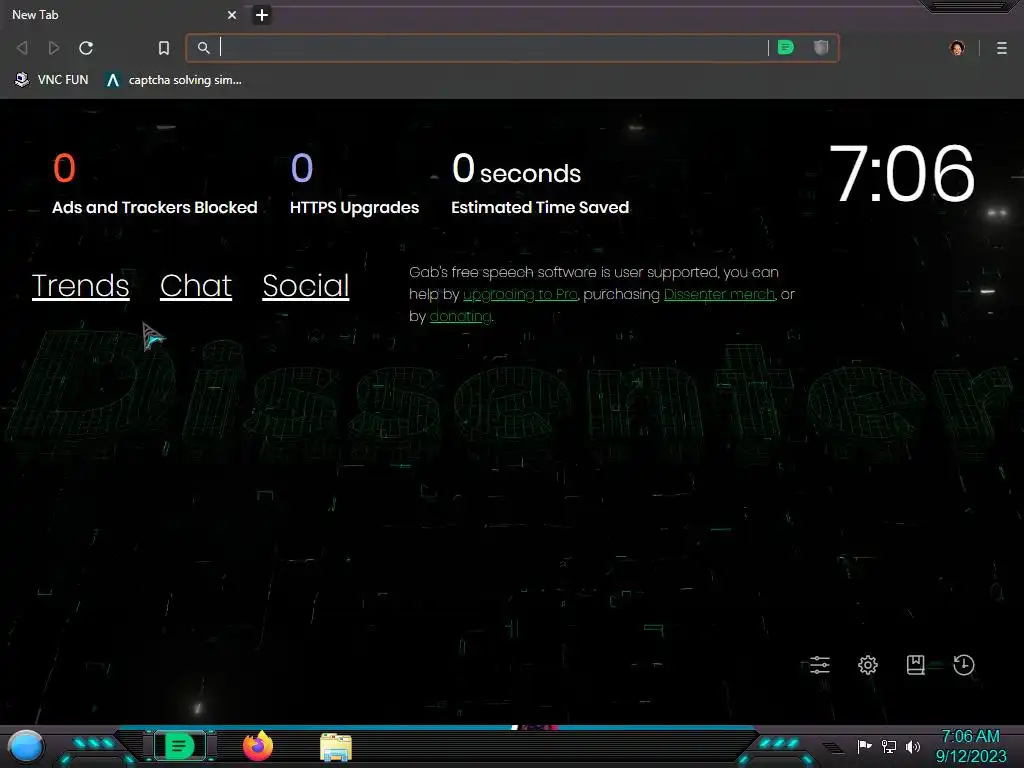This screenshot has width=1024, height=768.
Task: Launch Firefox from the taskbar
Action: (x=258, y=746)
